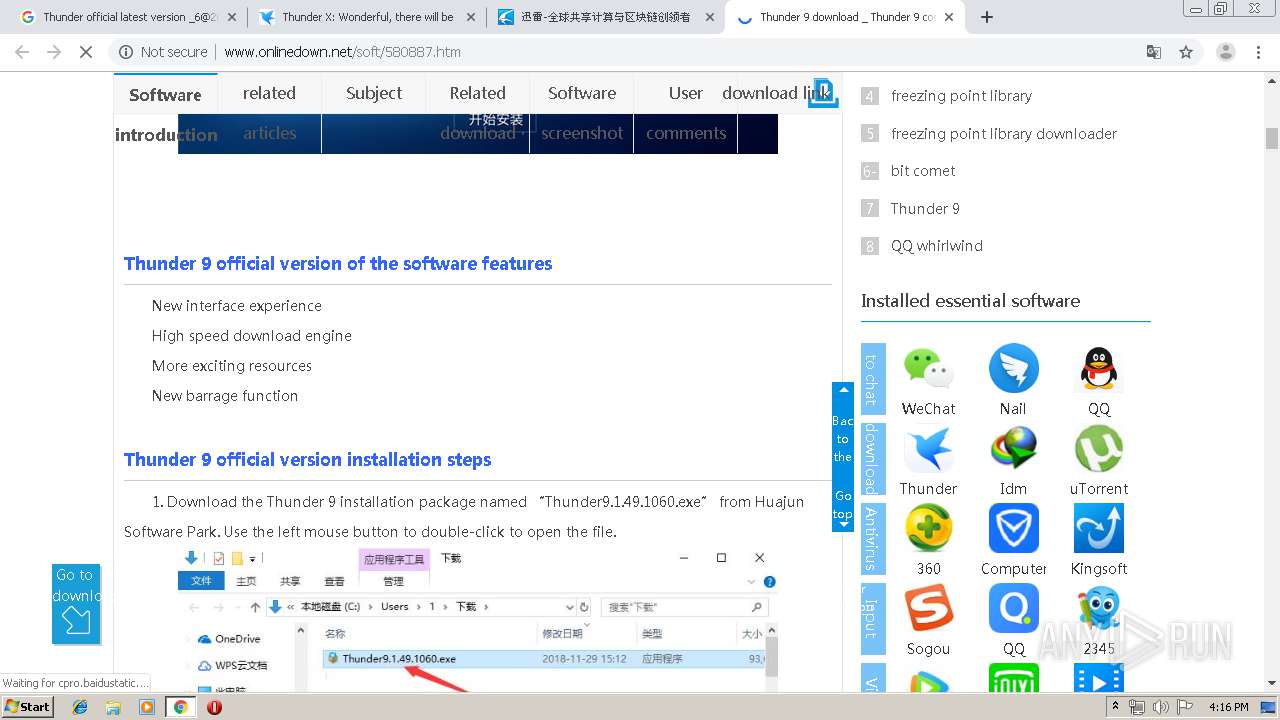Screen dimensions: 1280x720
Task: Open the QQ penguin icon
Action: click(1098, 368)
